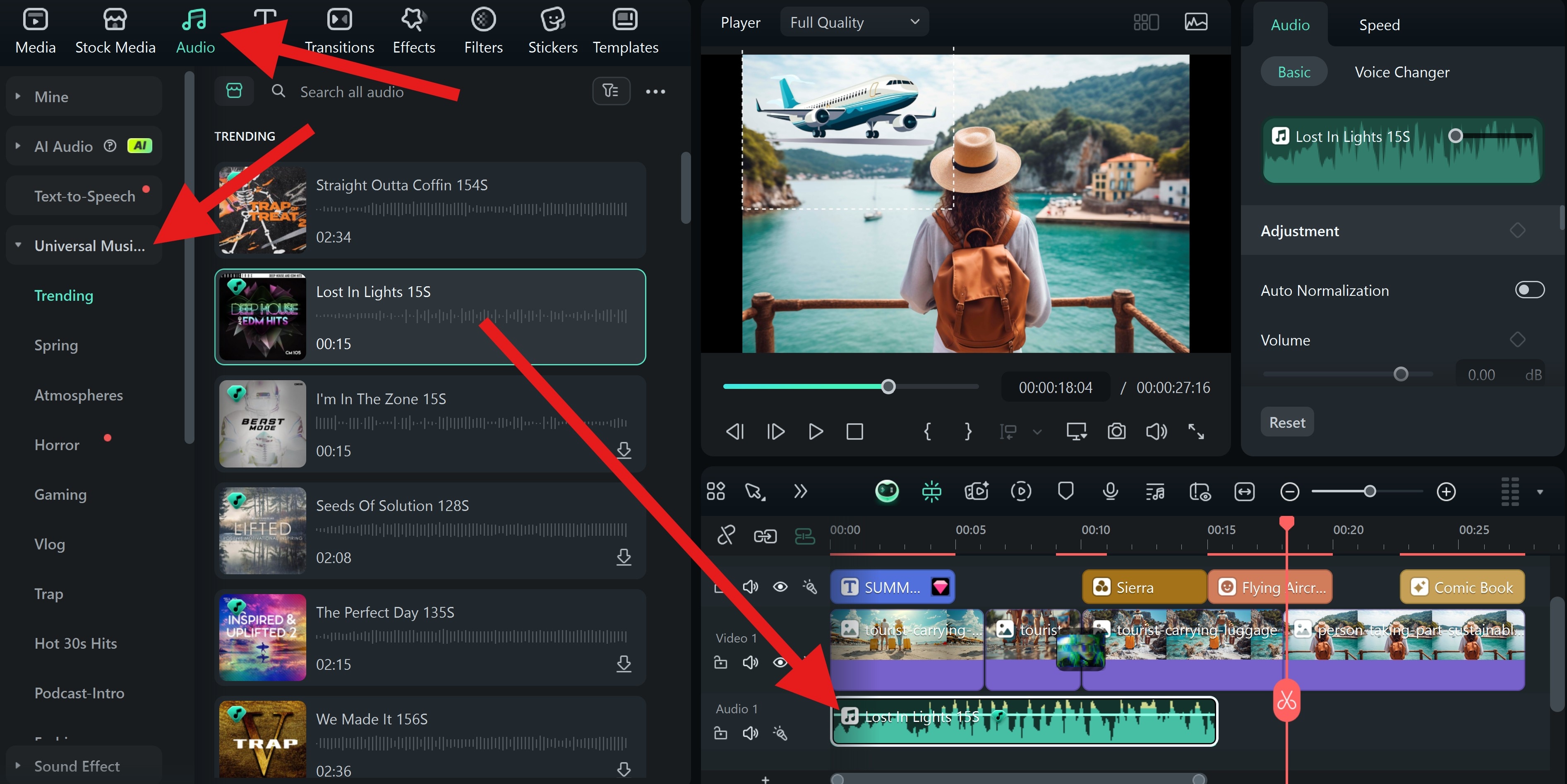The image size is (1567, 784).
Task: Select the Spring music category
Action: pos(56,345)
